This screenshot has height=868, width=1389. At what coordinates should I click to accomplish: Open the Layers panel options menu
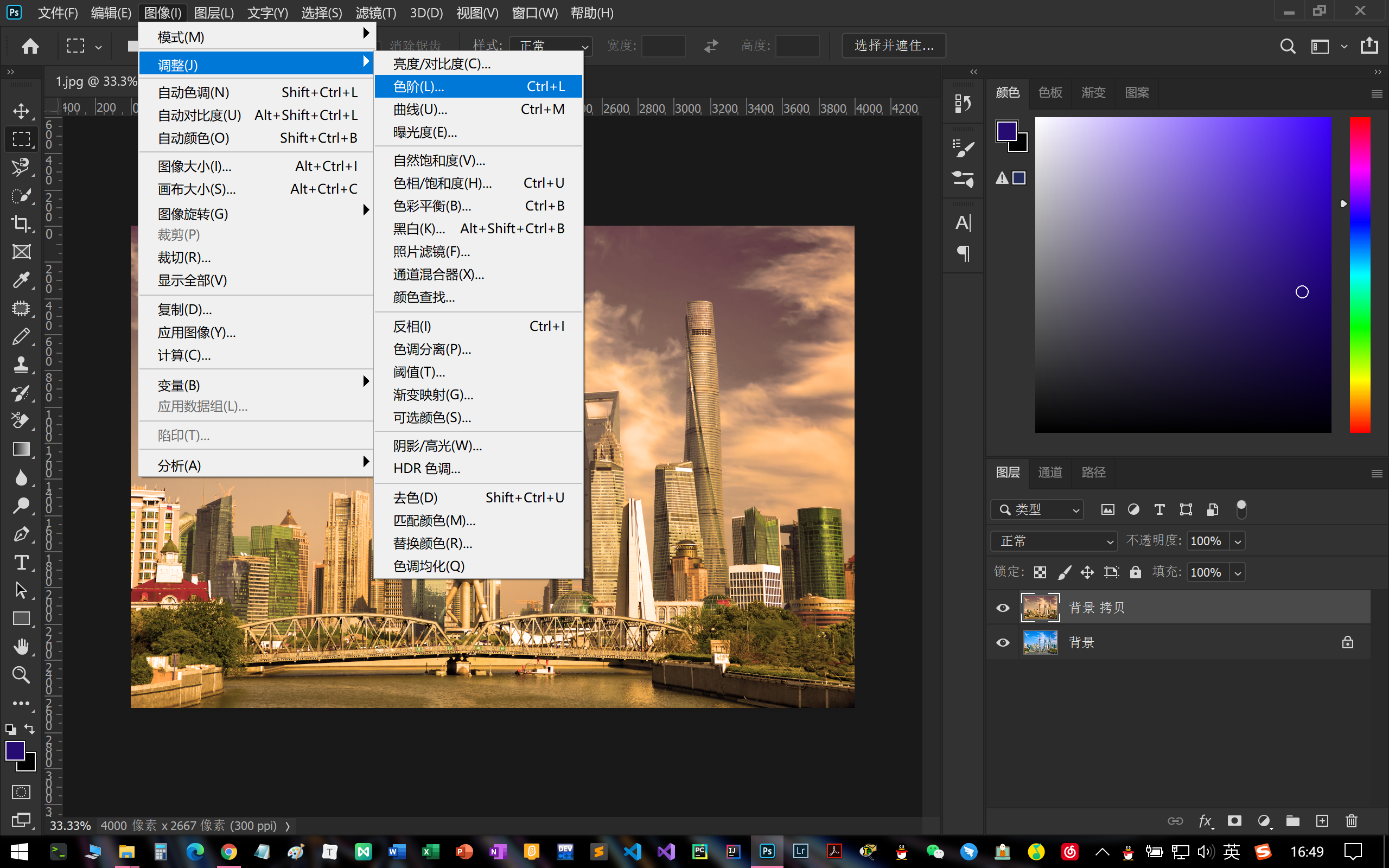tap(1377, 473)
